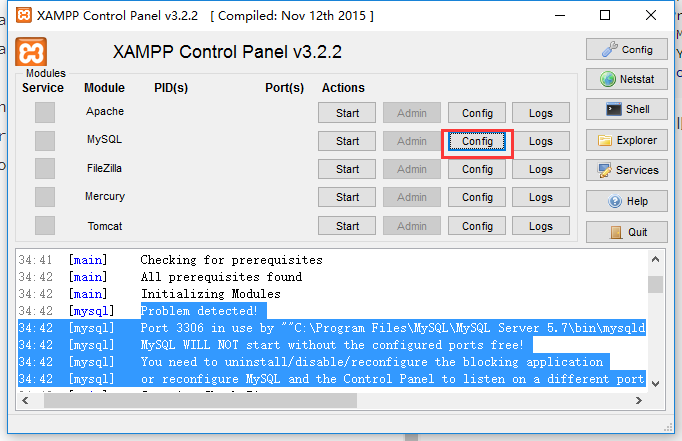Screen dimensions: 682x441
Task: Quit XAMPP with the Quit button
Action: click(626, 232)
